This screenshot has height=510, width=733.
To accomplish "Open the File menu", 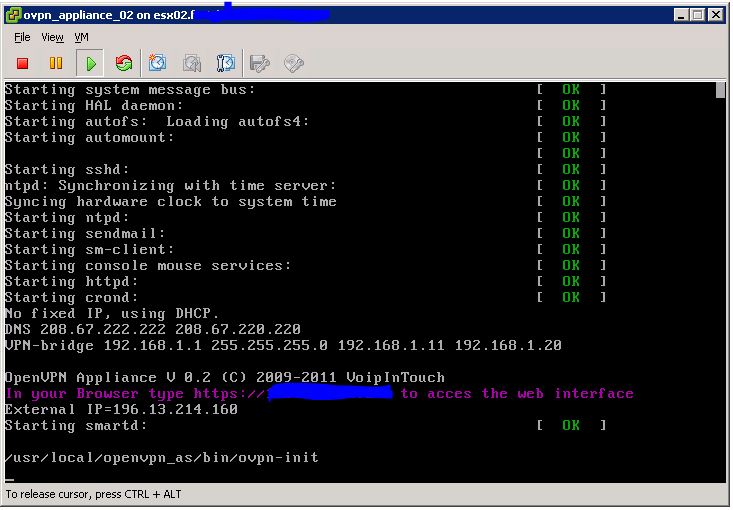I will (x=22, y=37).
